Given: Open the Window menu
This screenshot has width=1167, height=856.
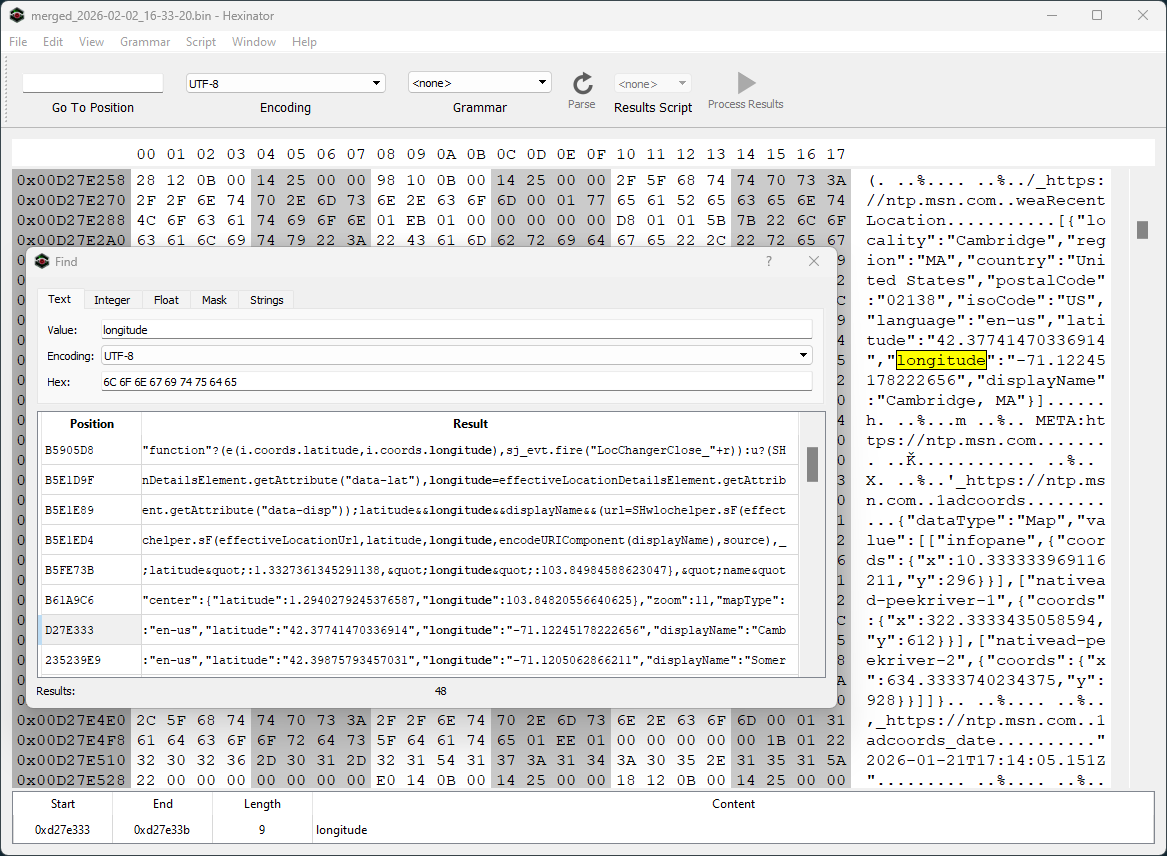Looking at the screenshot, I should click(x=254, y=42).
